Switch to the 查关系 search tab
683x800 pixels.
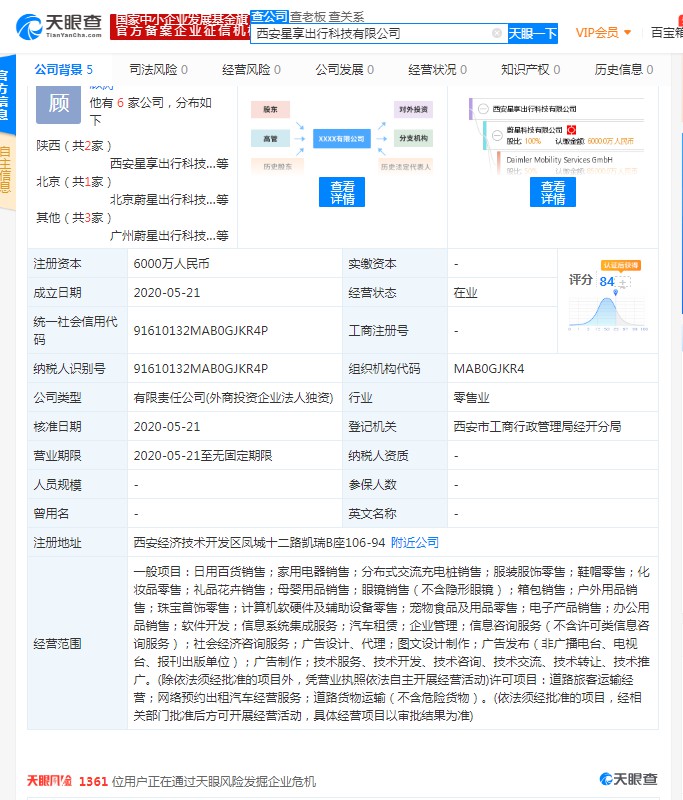point(346,17)
